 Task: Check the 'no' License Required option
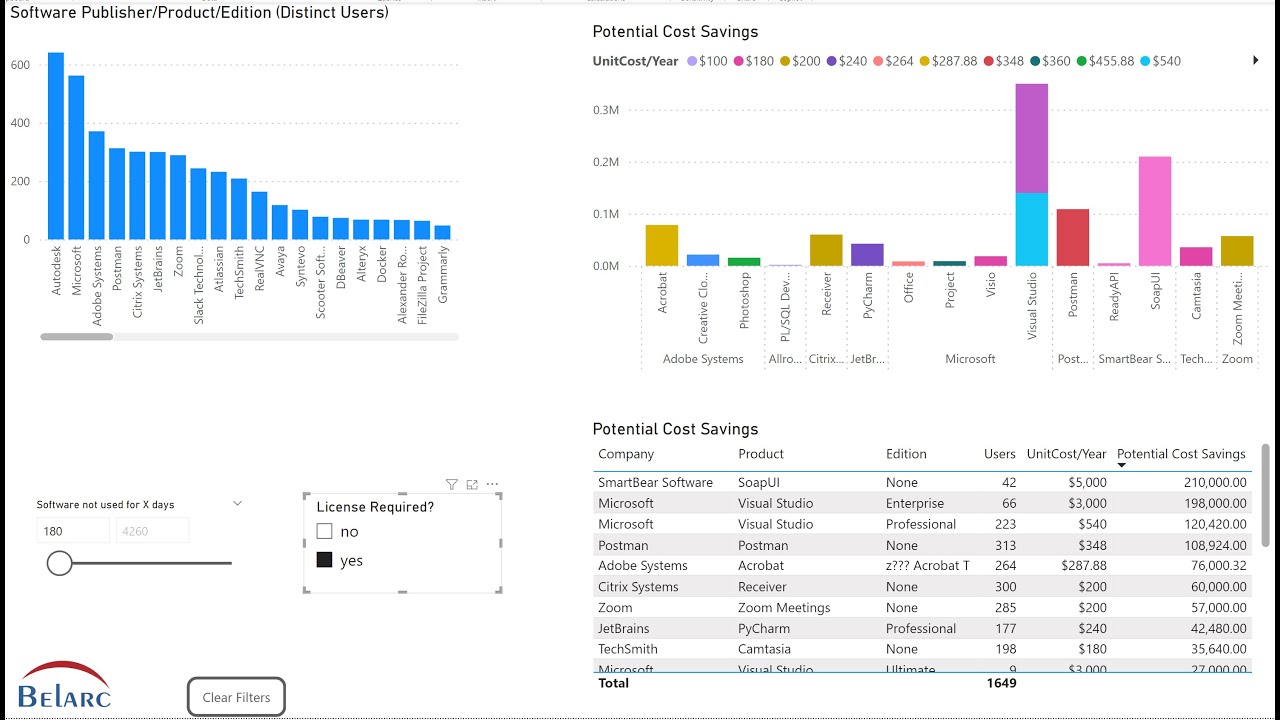pos(324,532)
